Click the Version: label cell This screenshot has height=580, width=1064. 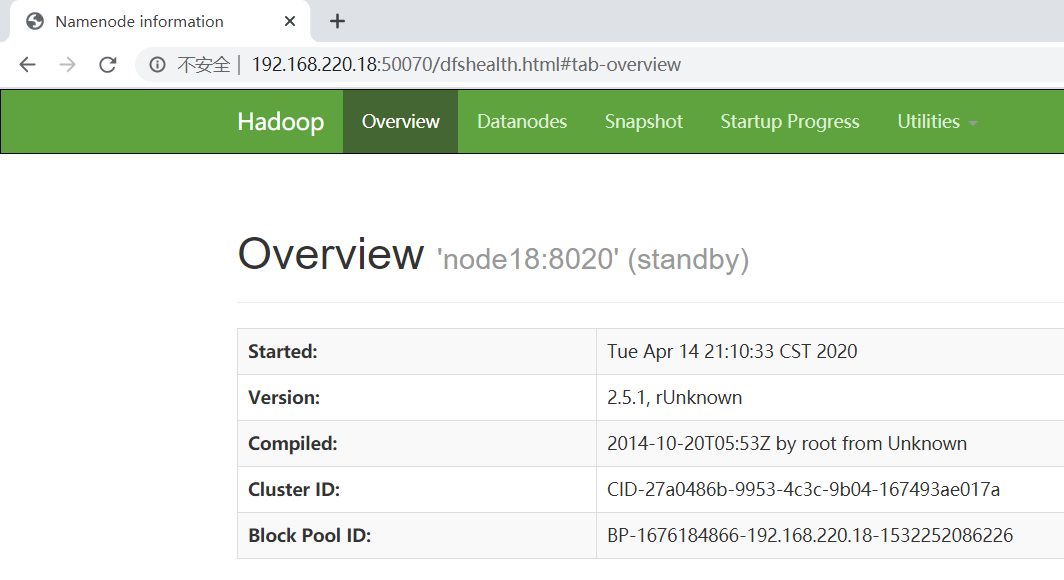pyautogui.click(x=417, y=398)
